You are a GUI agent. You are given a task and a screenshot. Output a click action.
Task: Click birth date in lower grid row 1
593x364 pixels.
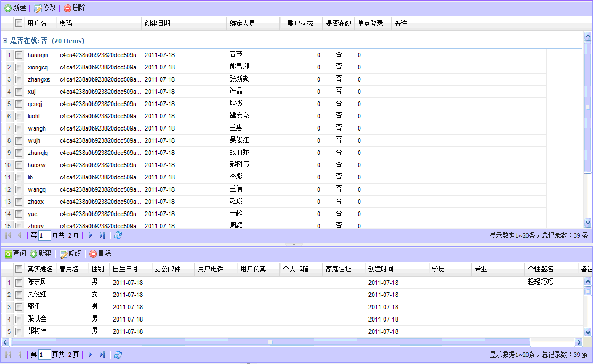(127, 282)
